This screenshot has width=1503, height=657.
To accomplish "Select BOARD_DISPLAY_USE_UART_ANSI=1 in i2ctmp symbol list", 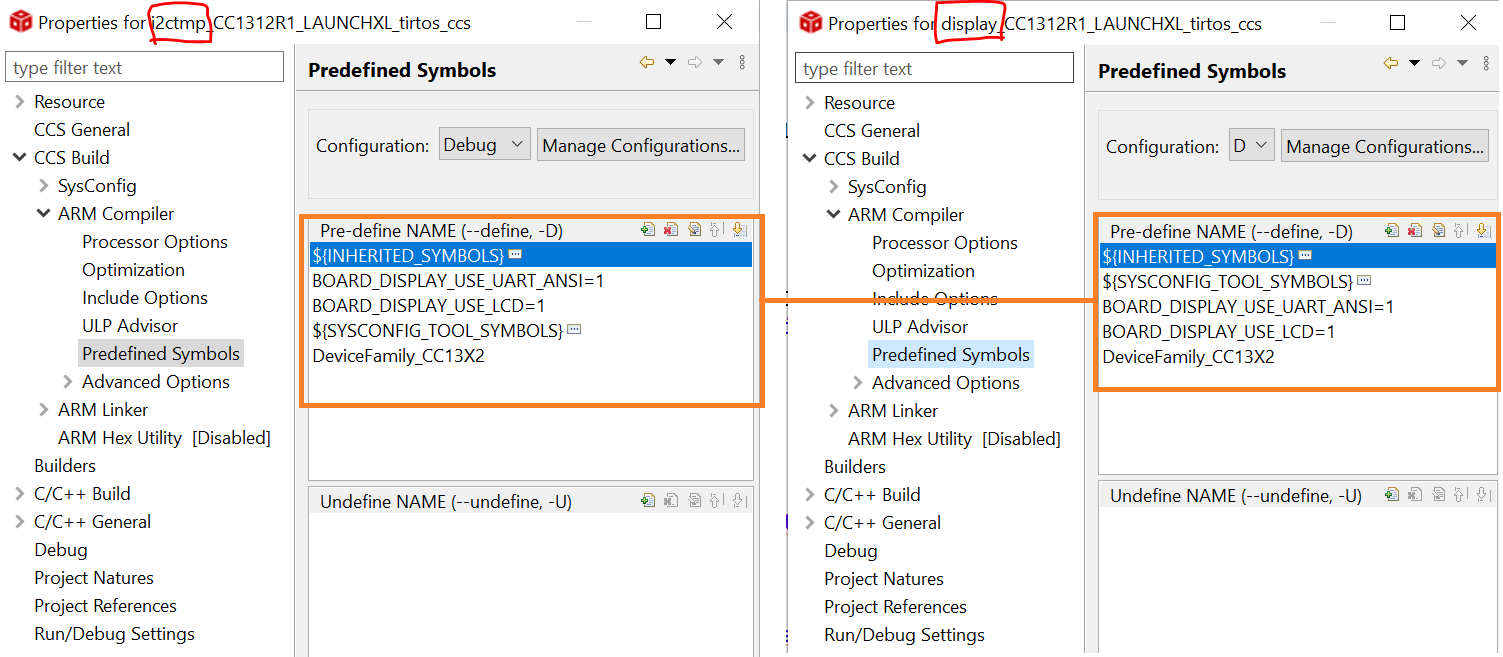I will coord(458,280).
